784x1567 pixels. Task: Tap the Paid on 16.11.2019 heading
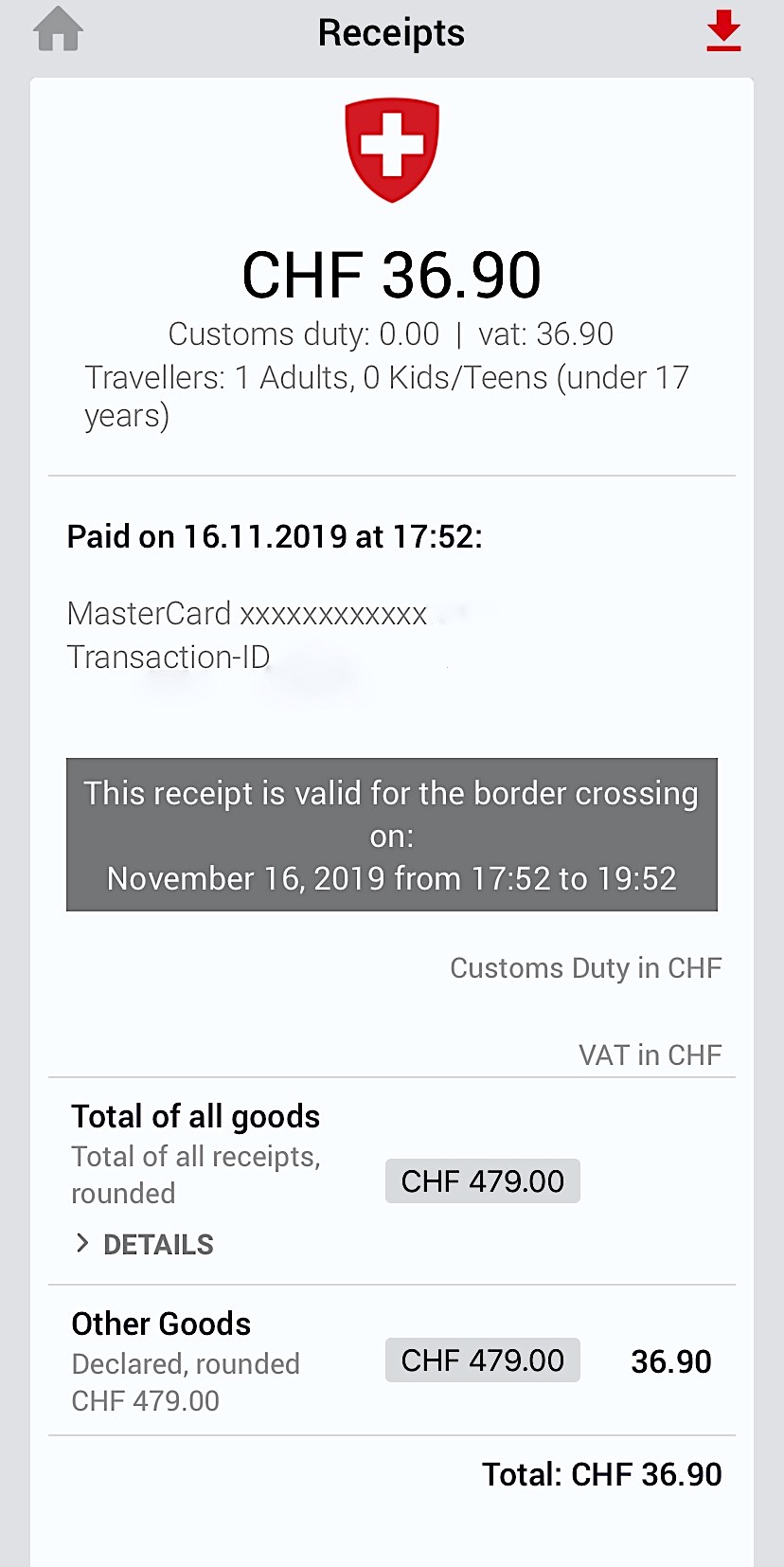275,536
